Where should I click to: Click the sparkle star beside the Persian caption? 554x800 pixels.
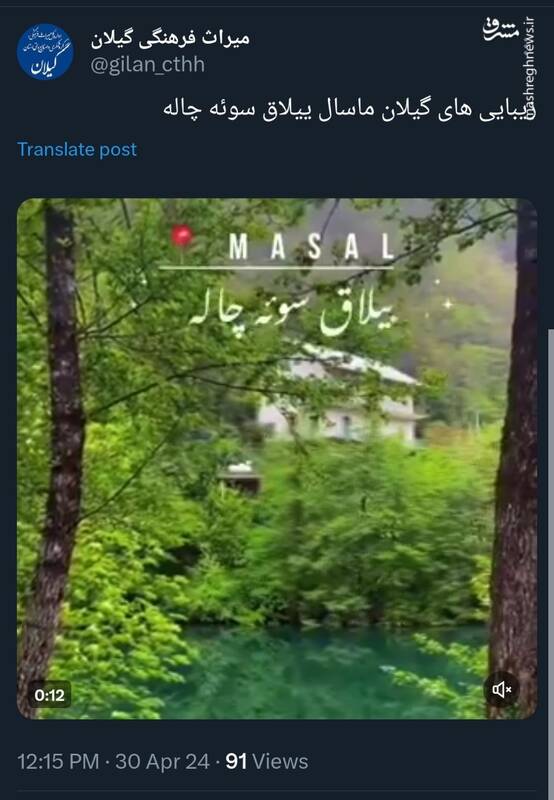click(447, 304)
